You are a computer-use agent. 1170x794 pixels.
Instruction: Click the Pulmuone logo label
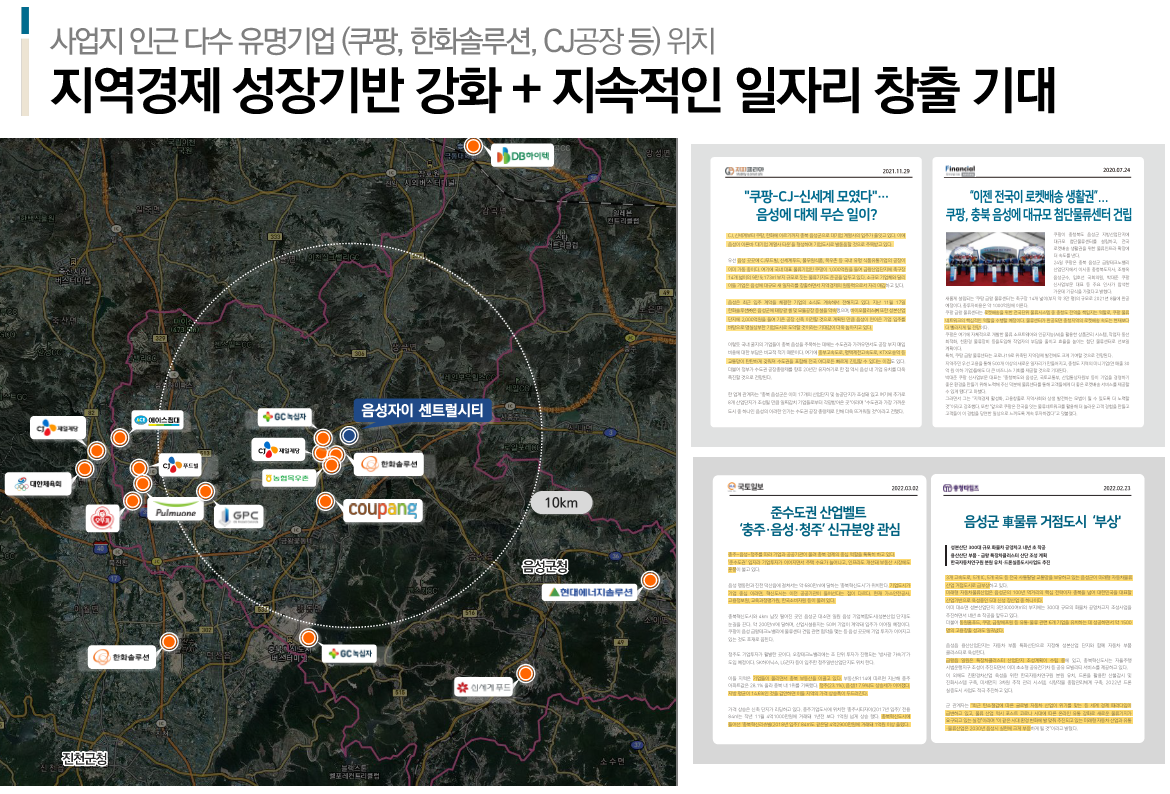tap(176, 511)
